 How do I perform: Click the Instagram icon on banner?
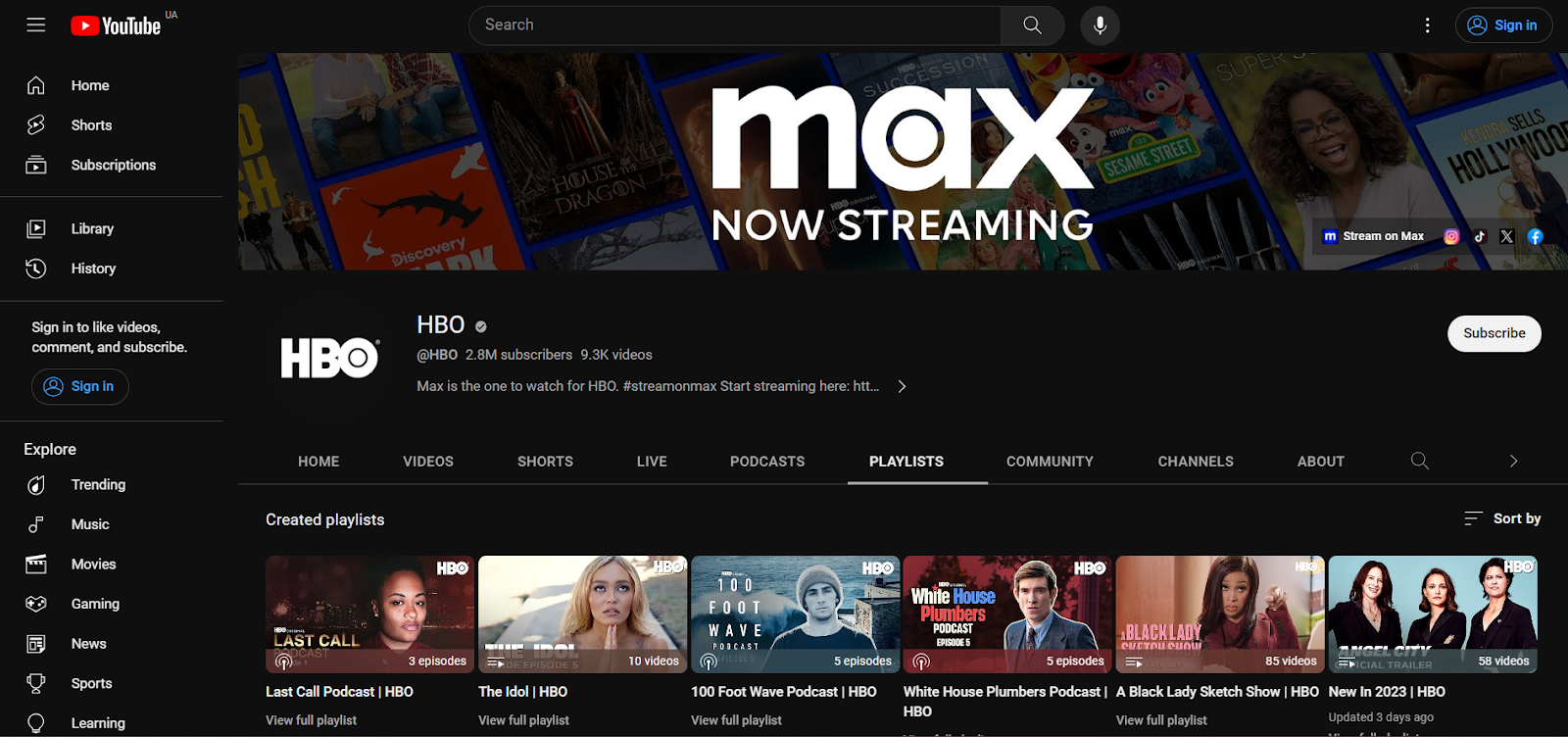1451,236
